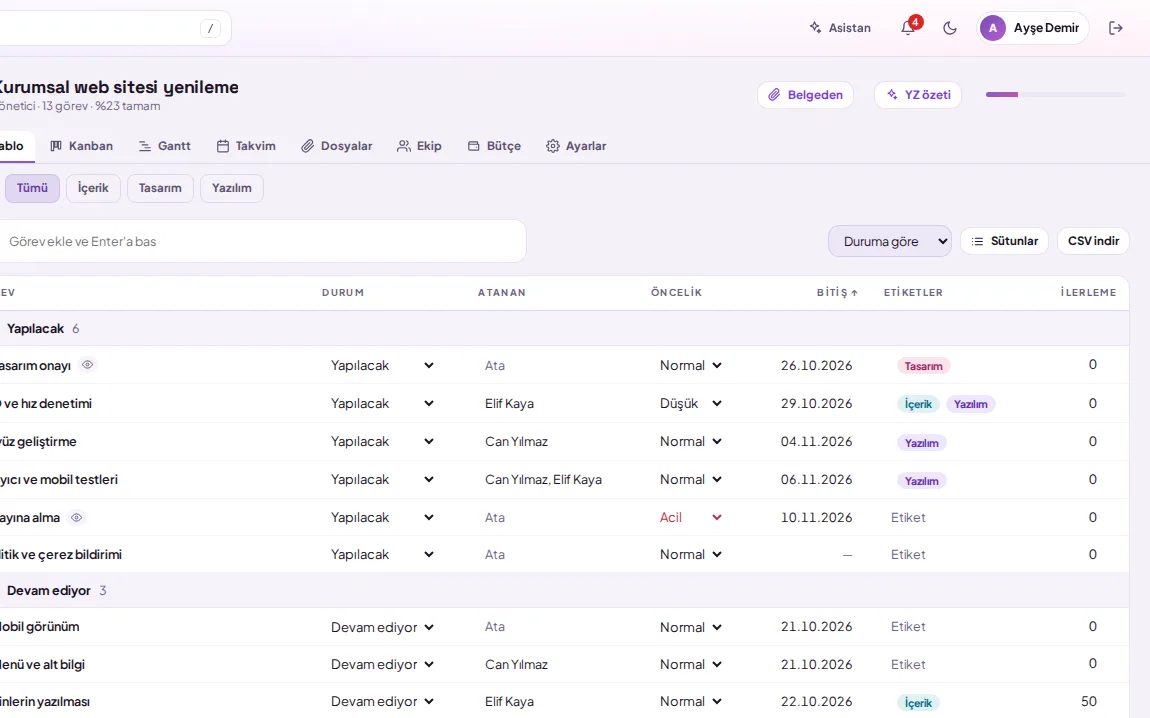Click the Takvim tab calendar icon
This screenshot has width=1150, height=718.
(x=223, y=146)
